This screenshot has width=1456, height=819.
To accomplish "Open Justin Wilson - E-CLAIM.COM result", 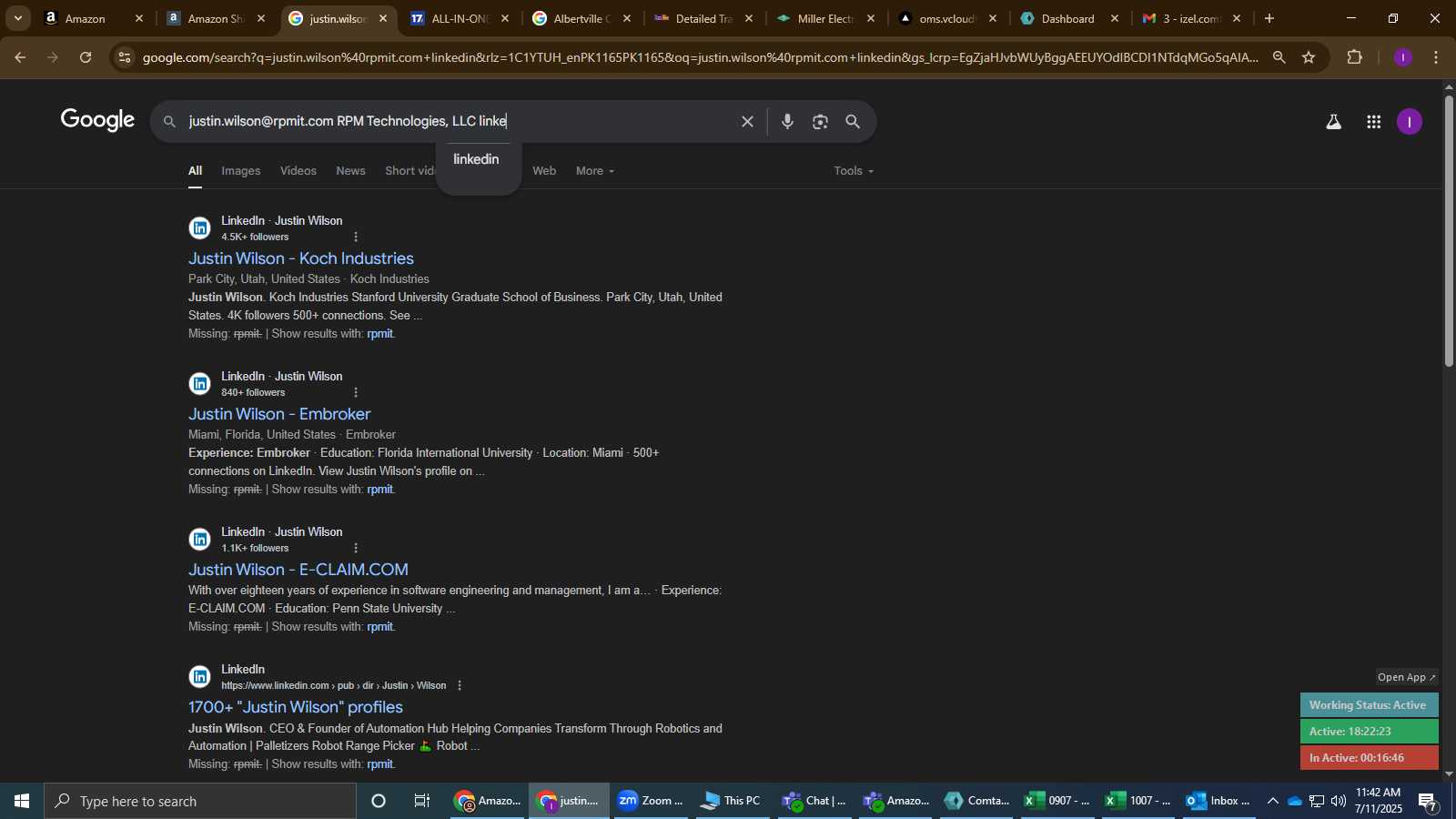I will pyautogui.click(x=298, y=570).
